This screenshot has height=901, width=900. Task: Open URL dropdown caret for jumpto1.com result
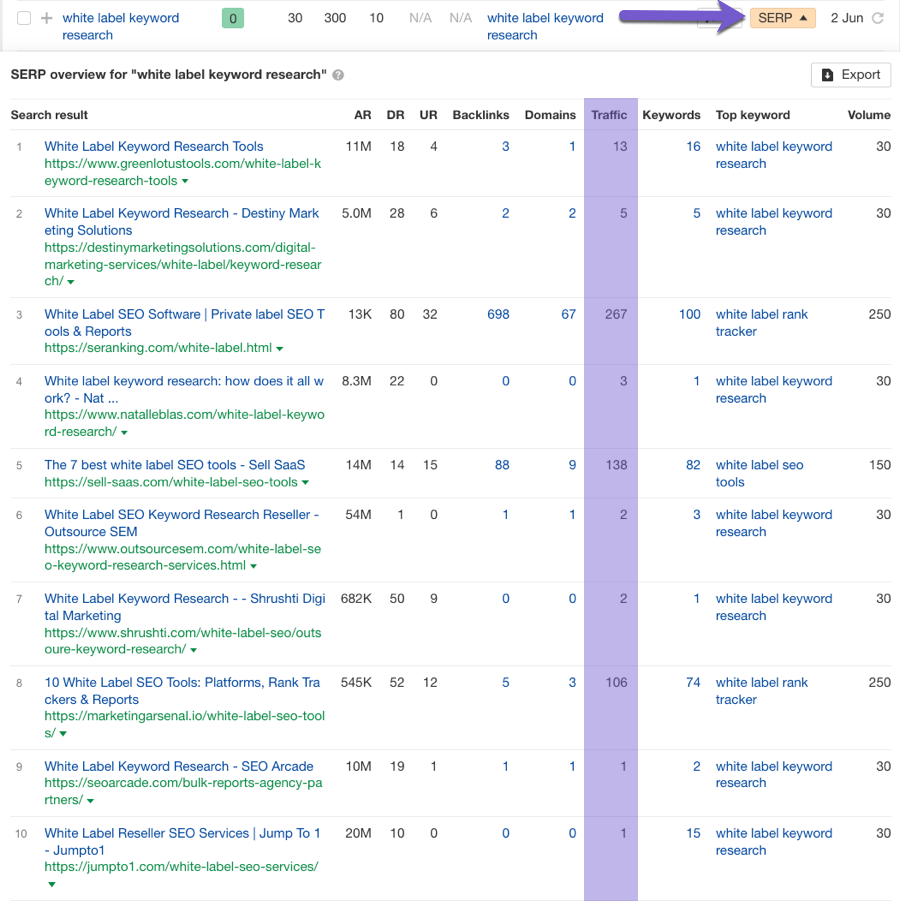click(x=52, y=884)
